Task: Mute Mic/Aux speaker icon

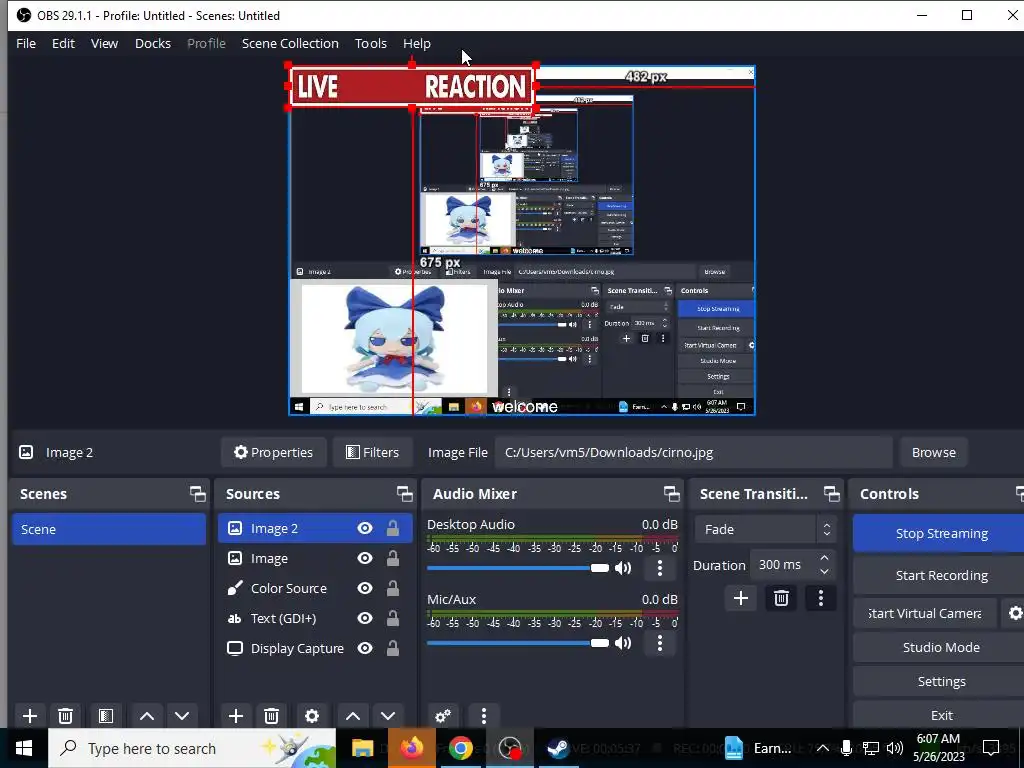Action: 623,643
